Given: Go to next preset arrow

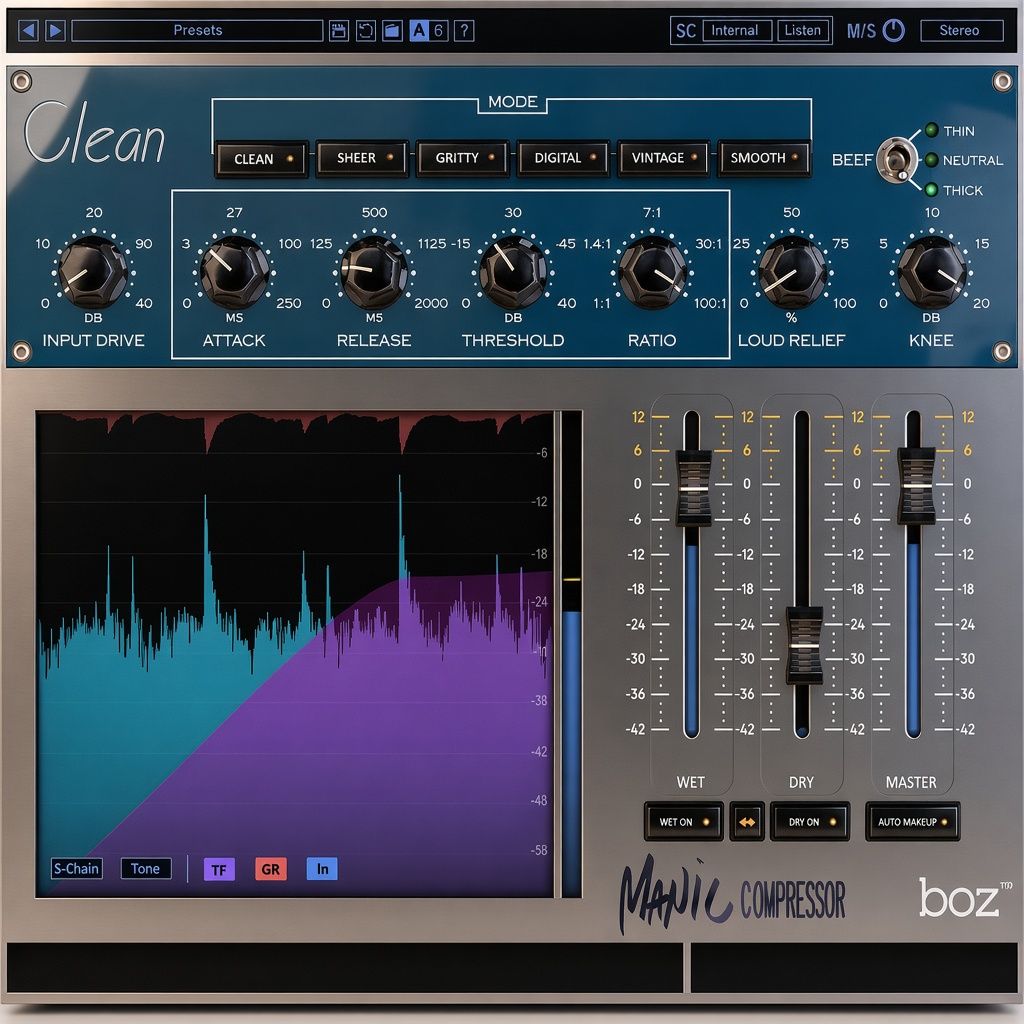Looking at the screenshot, I should (x=56, y=30).
